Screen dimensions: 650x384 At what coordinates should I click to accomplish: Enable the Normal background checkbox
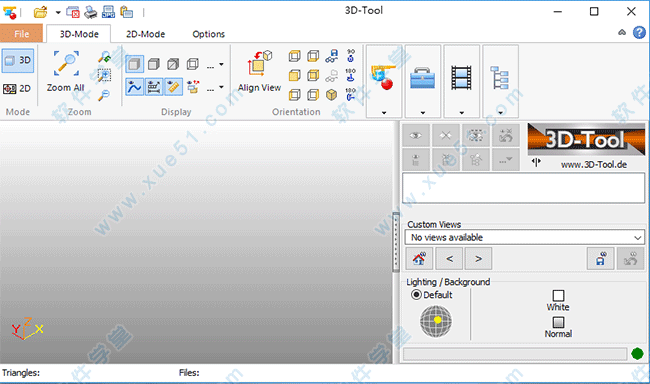coord(558,322)
